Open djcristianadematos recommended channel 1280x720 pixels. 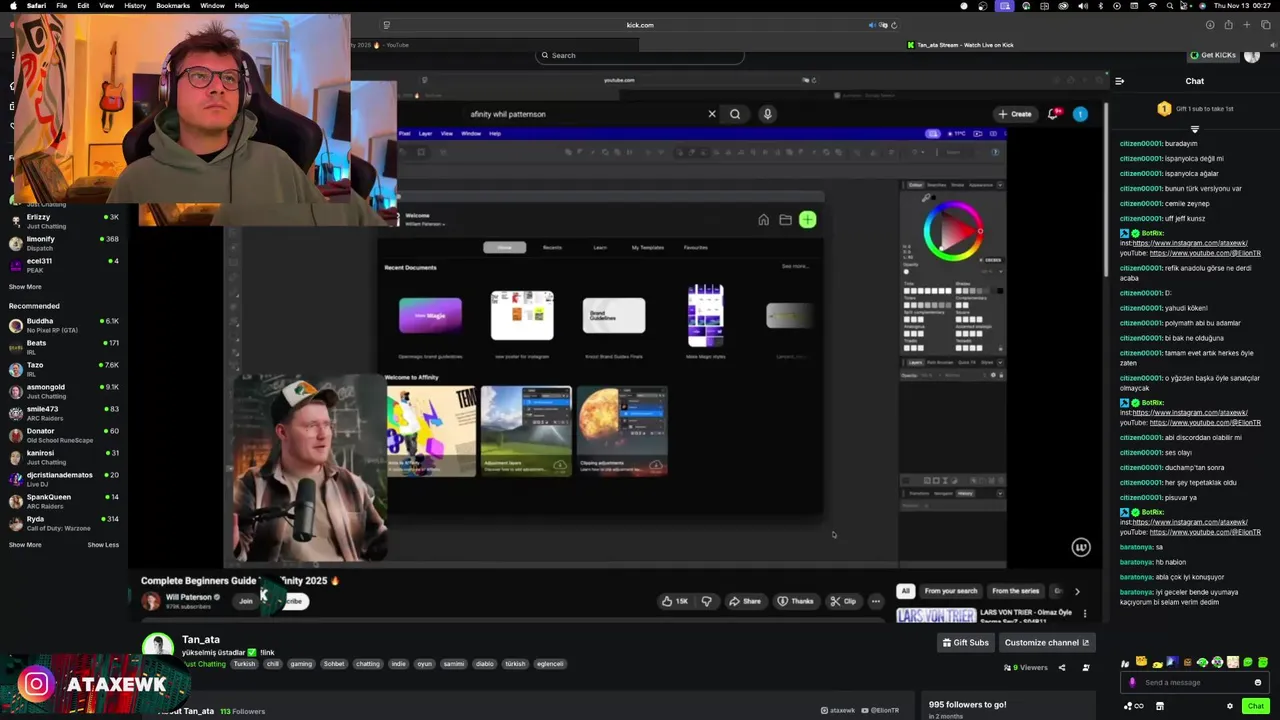[x=64, y=479]
